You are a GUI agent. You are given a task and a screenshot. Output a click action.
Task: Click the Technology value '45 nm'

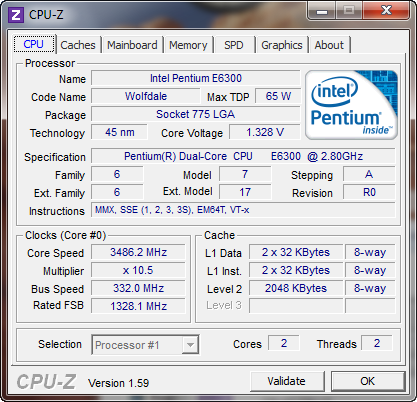click(x=119, y=132)
